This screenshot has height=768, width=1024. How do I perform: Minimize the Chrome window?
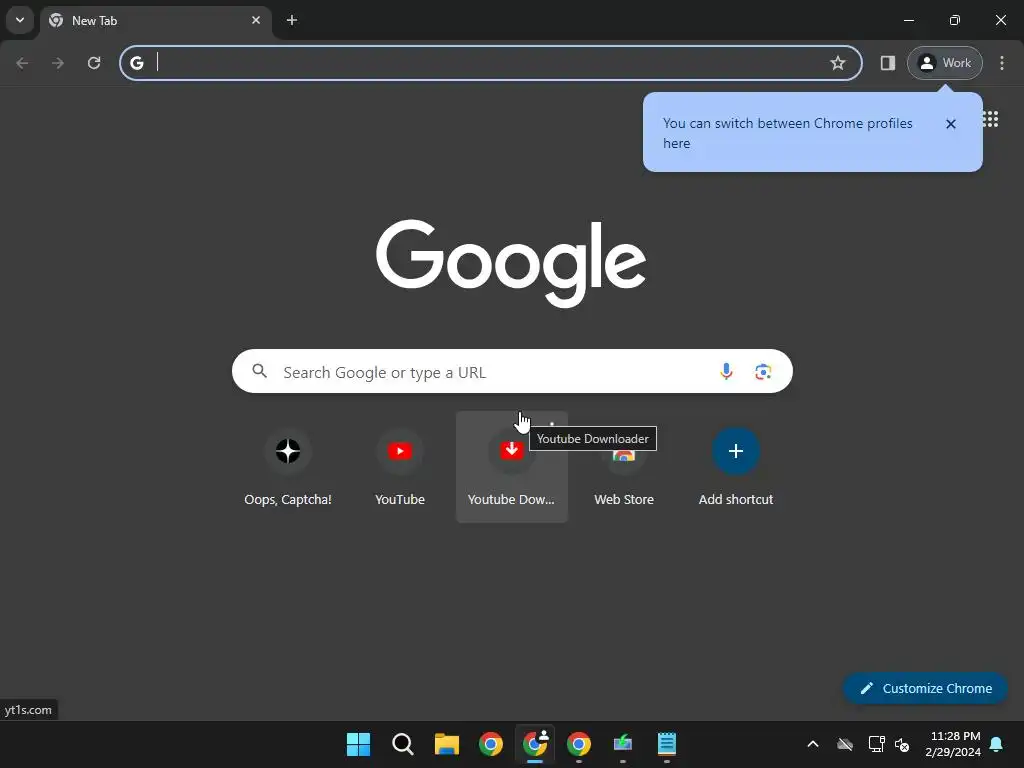pos(908,20)
